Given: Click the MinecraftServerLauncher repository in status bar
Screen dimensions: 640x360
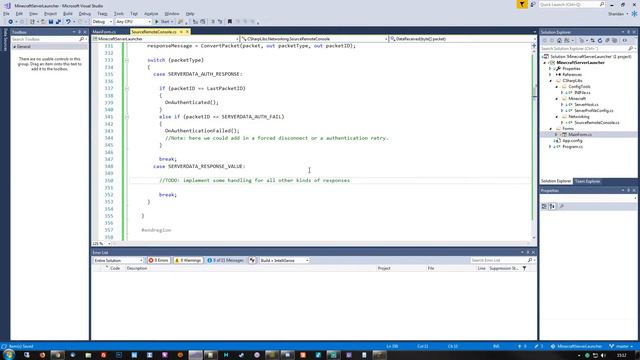Looking at the screenshot, I should click(x=576, y=346).
